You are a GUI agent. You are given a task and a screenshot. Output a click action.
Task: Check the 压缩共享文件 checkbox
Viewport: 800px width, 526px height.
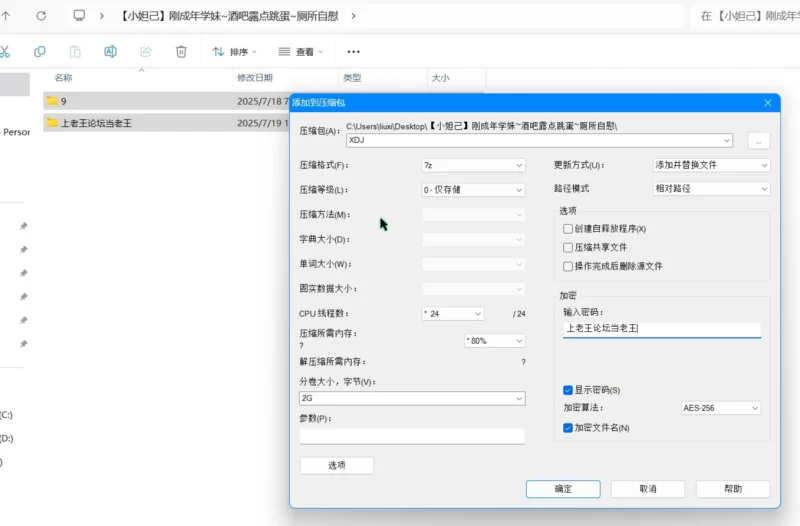coord(568,247)
